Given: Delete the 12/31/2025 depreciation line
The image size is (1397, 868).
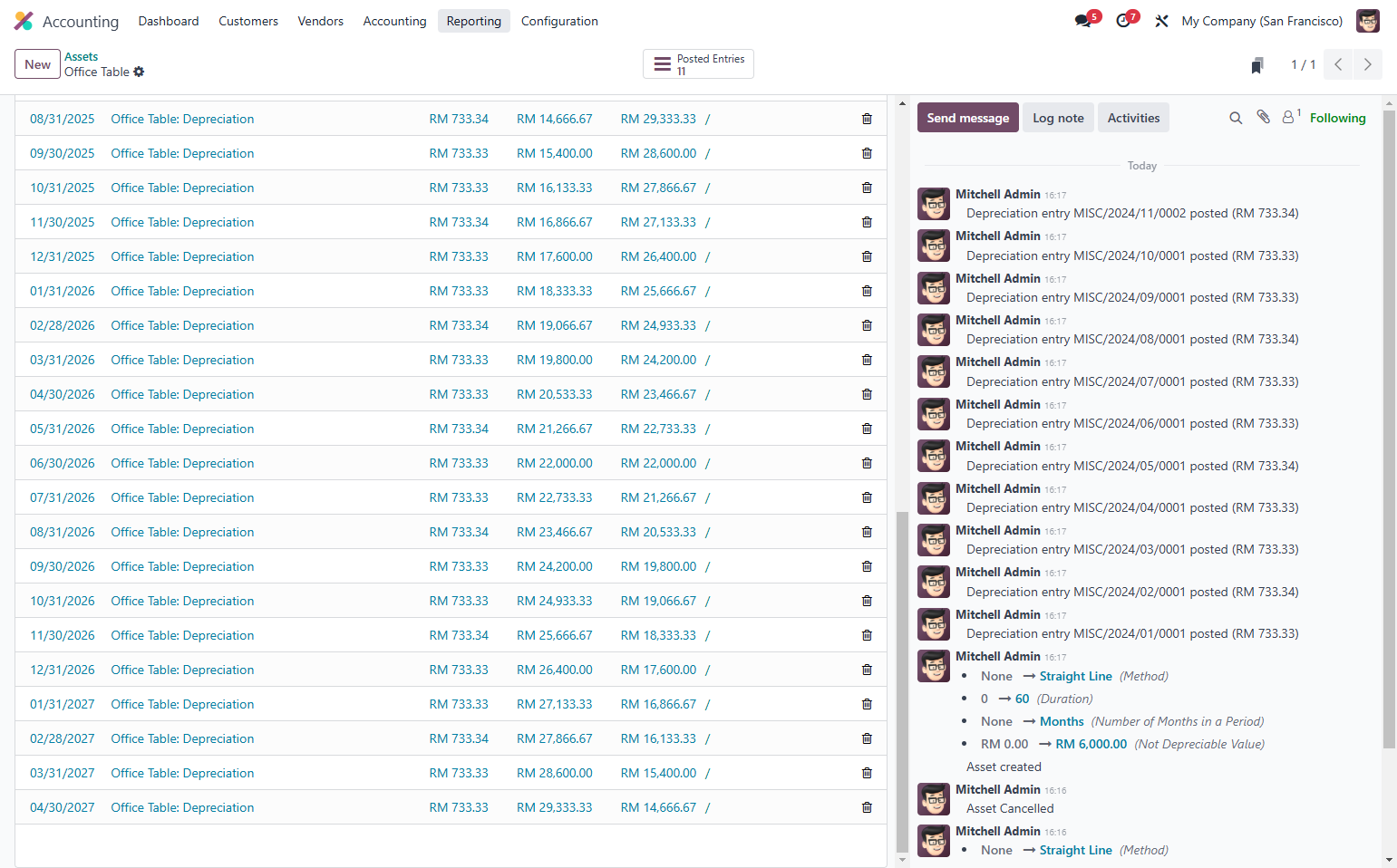Looking at the screenshot, I should (x=867, y=256).
